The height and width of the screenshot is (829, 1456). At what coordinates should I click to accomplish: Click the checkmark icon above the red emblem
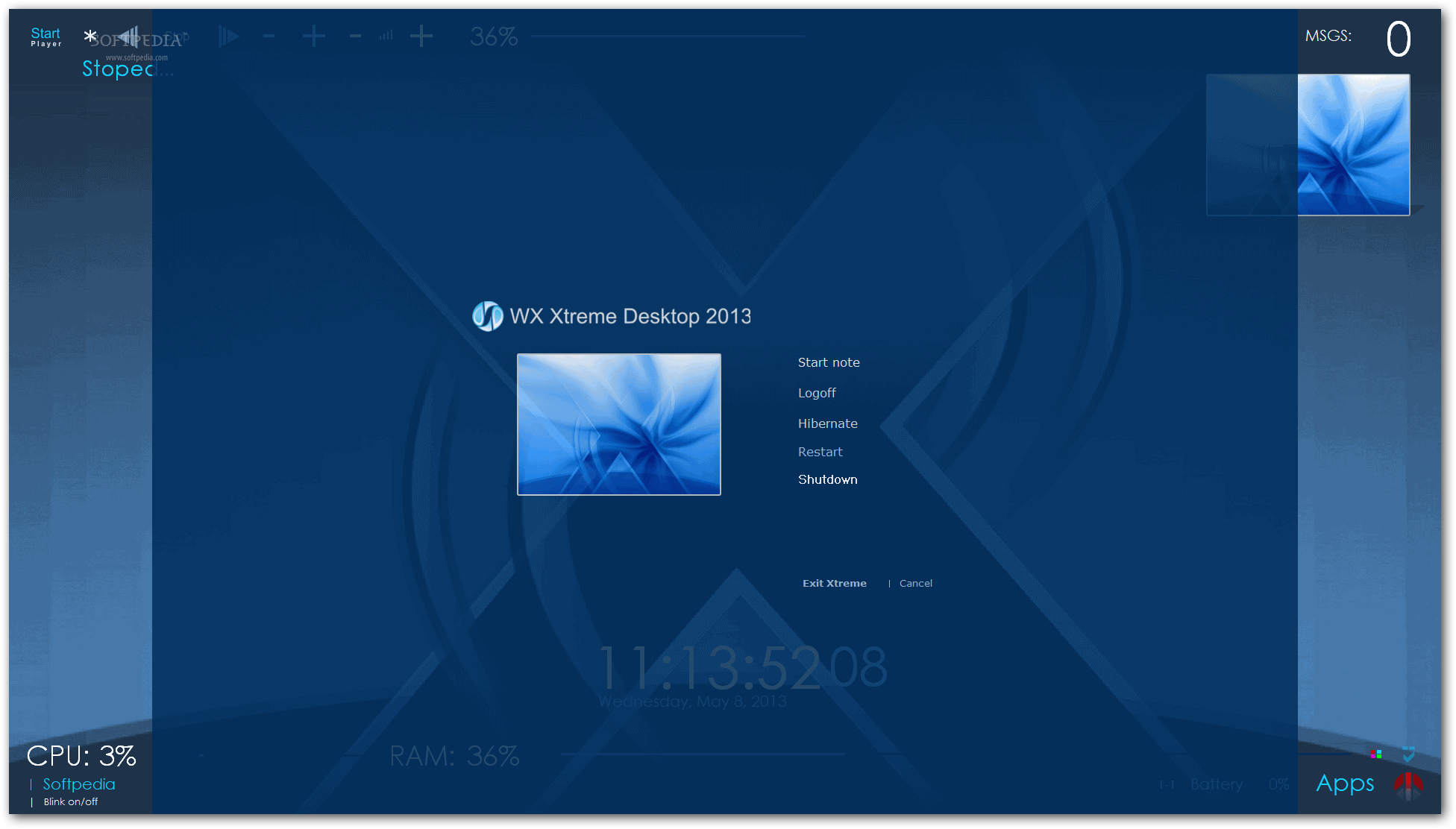click(1408, 754)
